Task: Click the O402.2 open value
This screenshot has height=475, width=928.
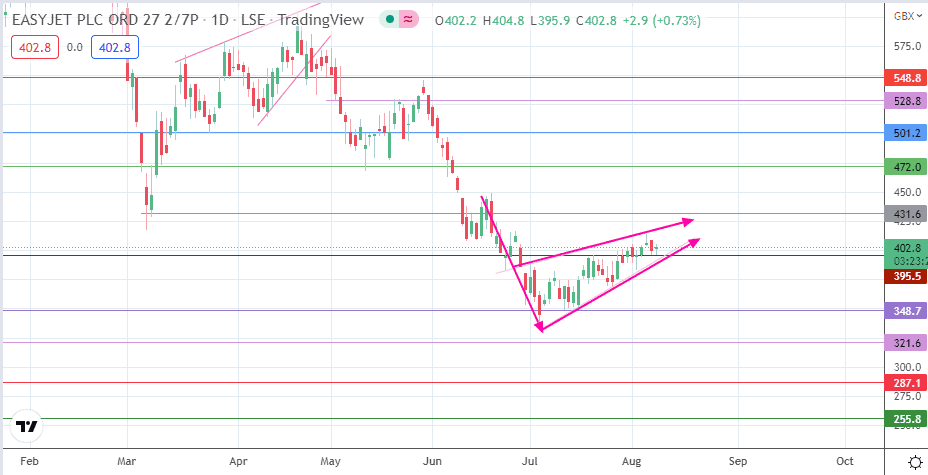Action: 455,21
